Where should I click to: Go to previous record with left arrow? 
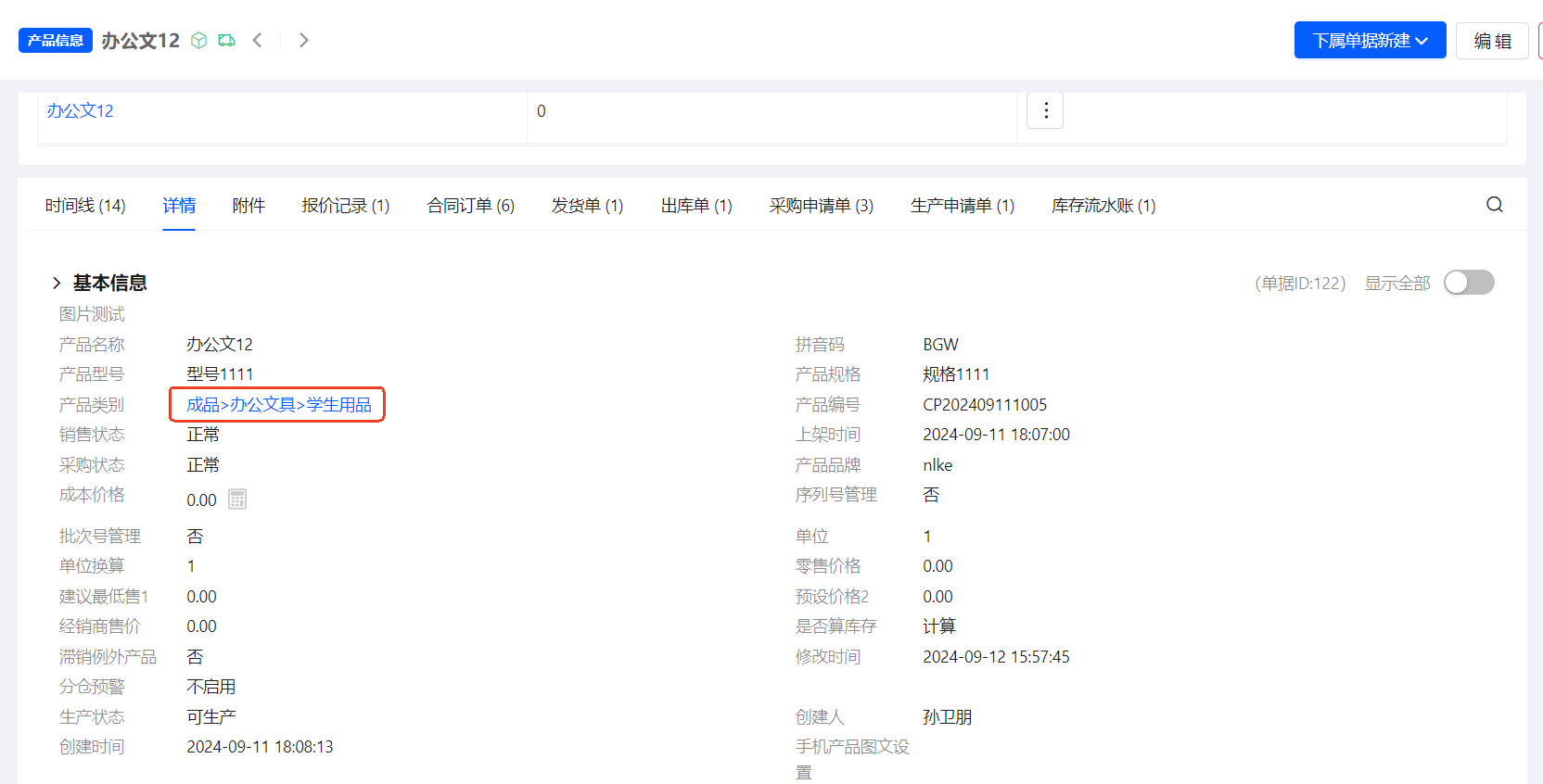[x=258, y=40]
